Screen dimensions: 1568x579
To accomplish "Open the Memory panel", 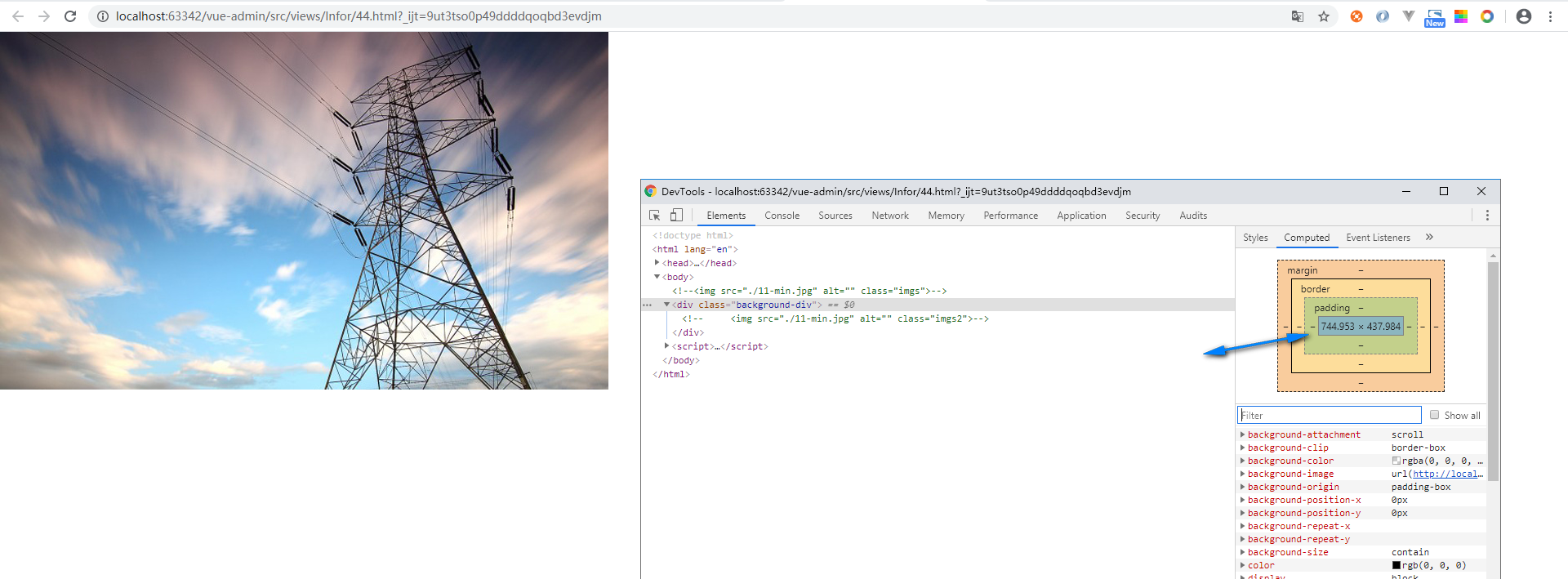I will point(946,216).
